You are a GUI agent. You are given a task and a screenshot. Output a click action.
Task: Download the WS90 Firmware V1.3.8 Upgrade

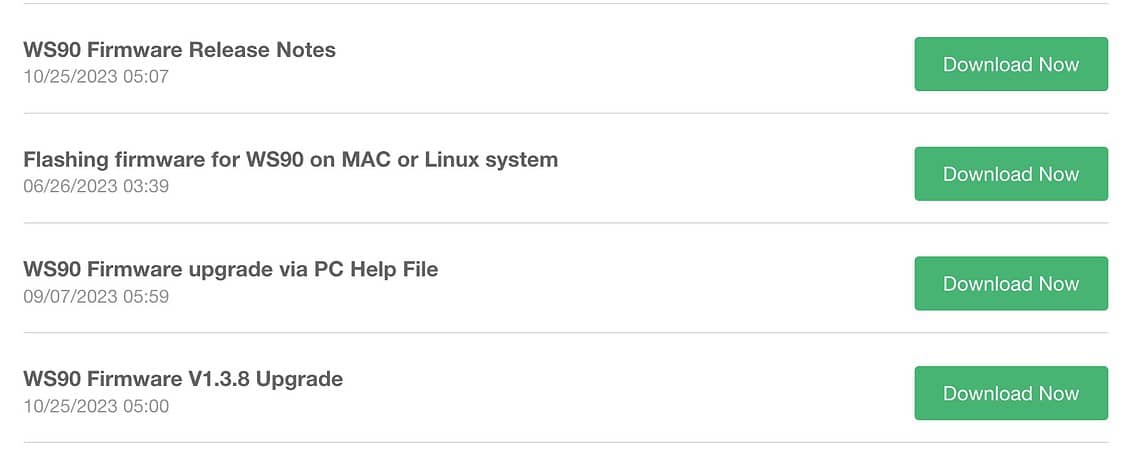click(x=1010, y=393)
